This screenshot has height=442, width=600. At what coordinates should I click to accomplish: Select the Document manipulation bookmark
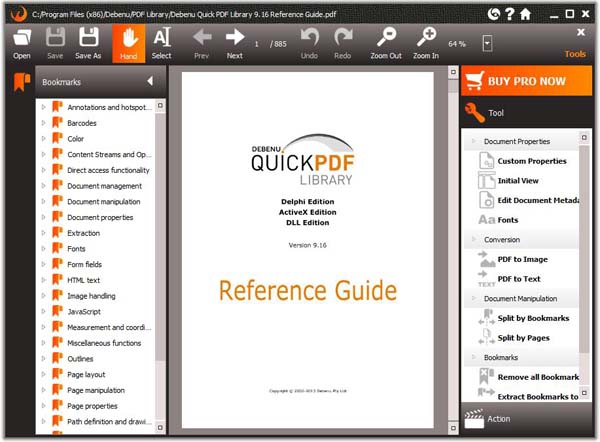point(104,202)
